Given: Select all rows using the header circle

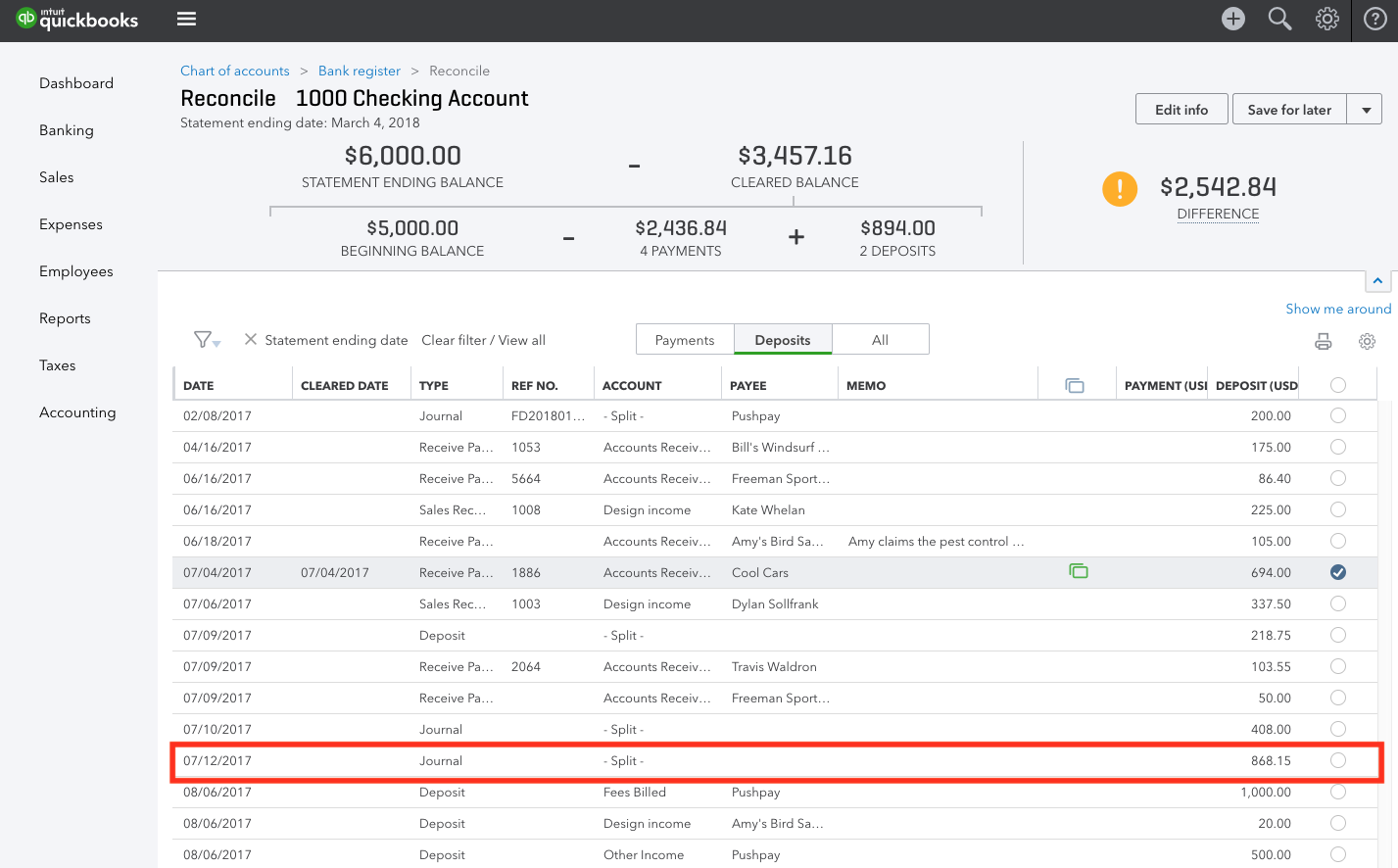Looking at the screenshot, I should click(1338, 384).
